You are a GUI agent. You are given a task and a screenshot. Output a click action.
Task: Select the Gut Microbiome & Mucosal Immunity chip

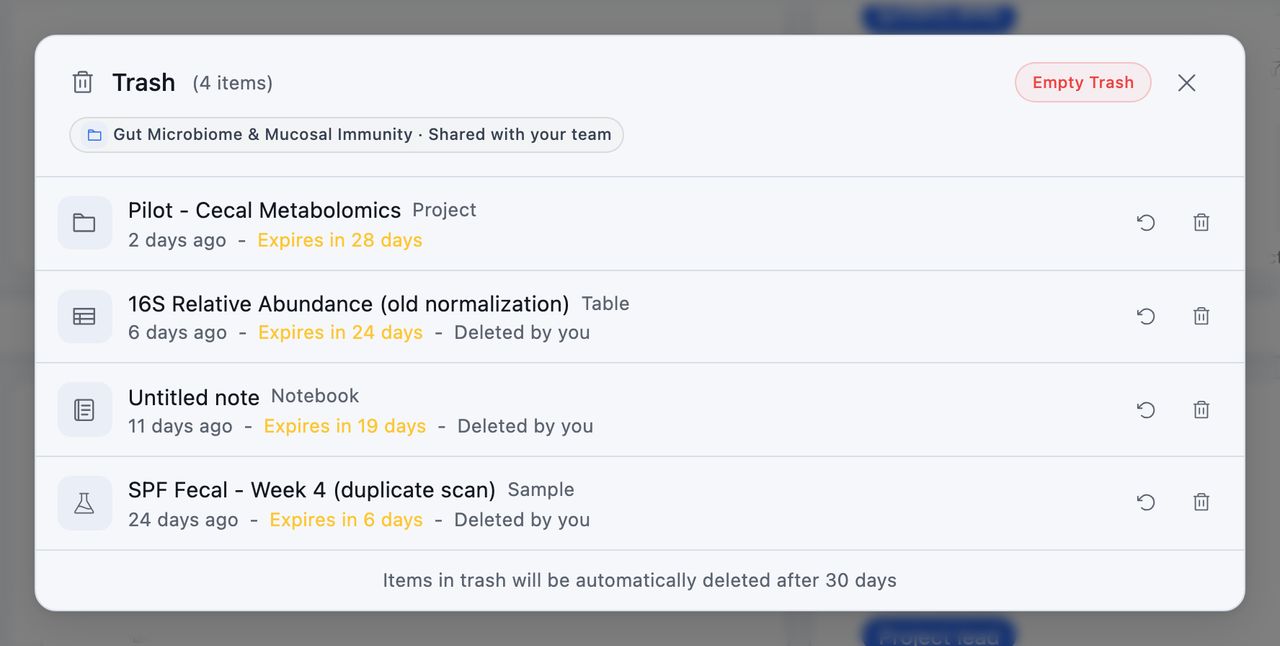346,135
